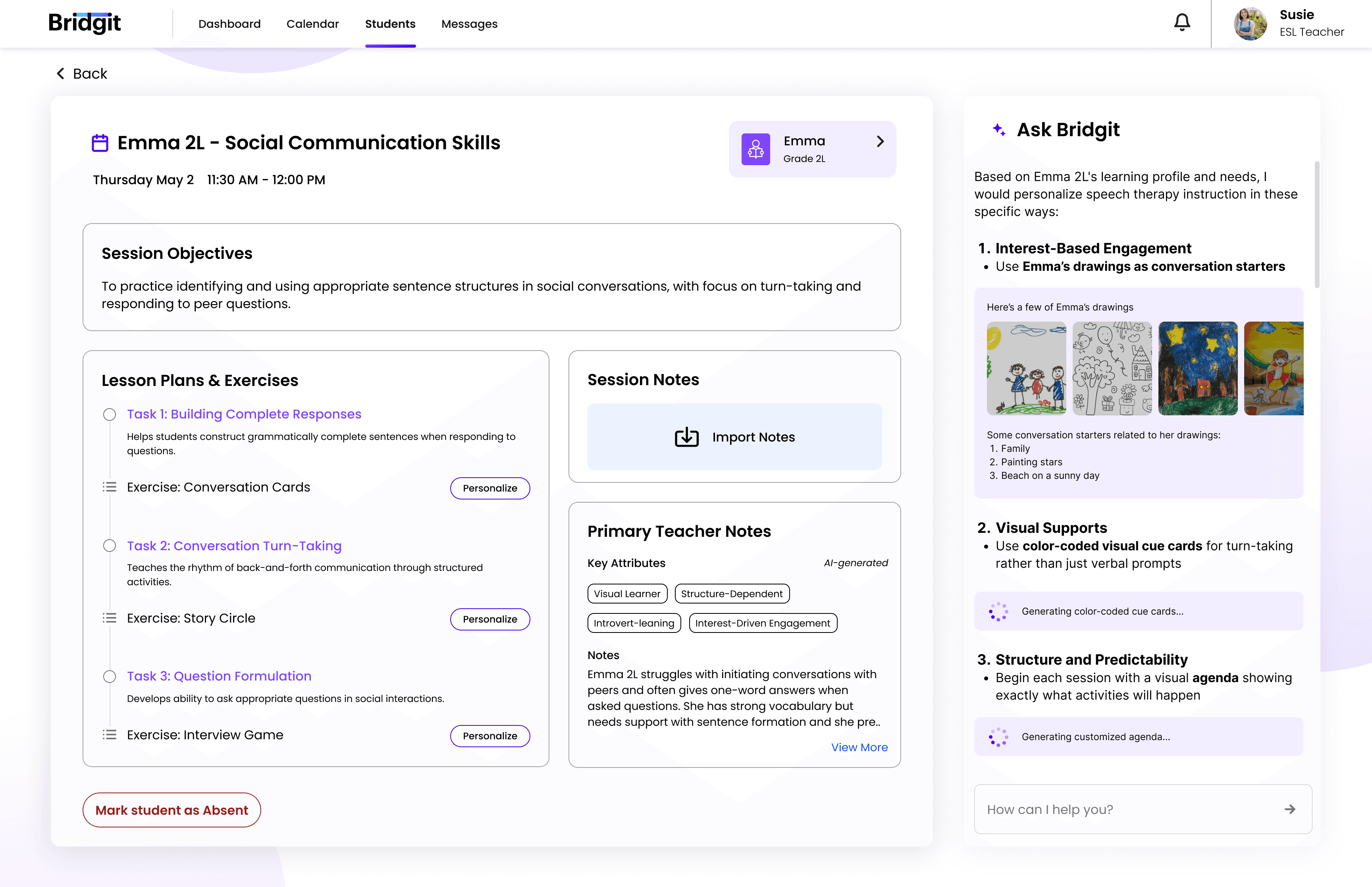Screen dimensions: 1372x887
Task: Open Task 2: Conversation Turn-Taking link
Action: (x=234, y=546)
